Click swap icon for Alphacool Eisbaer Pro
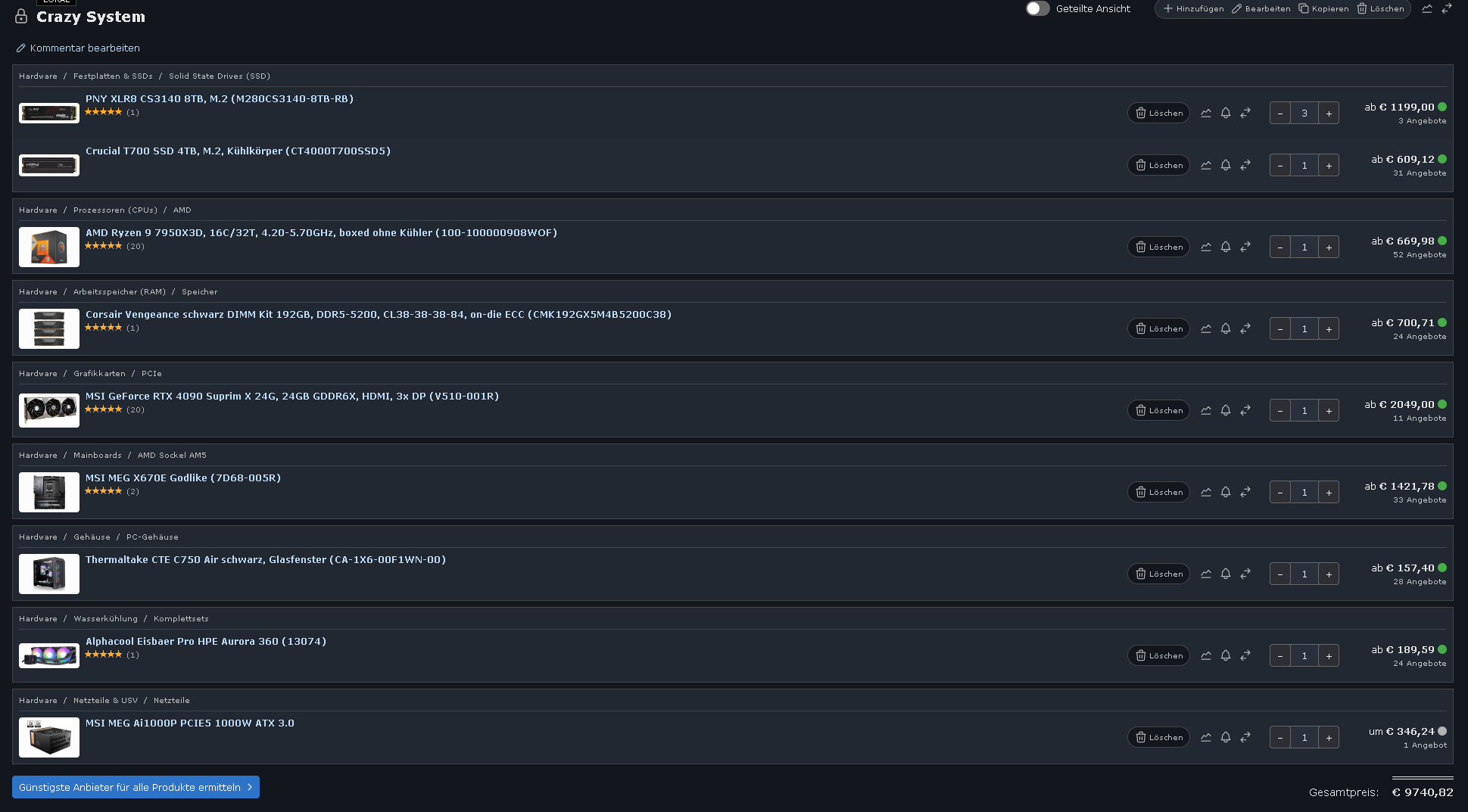Screen dimensions: 1468x812 click(x=1245, y=655)
